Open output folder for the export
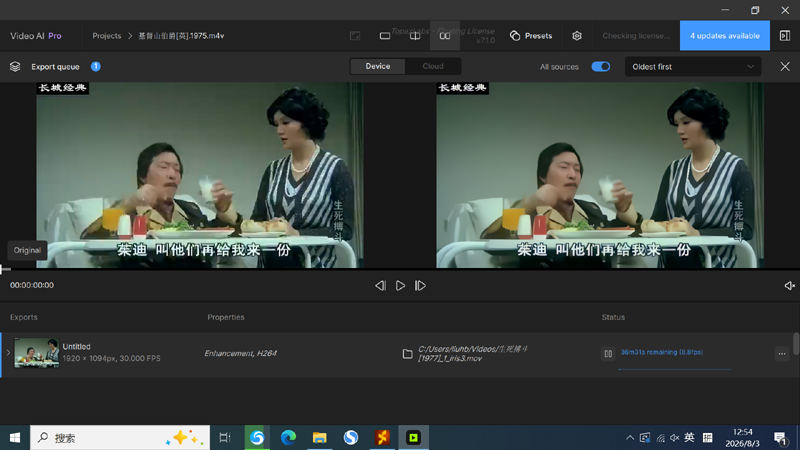The width and height of the screenshot is (800, 450). [407, 354]
